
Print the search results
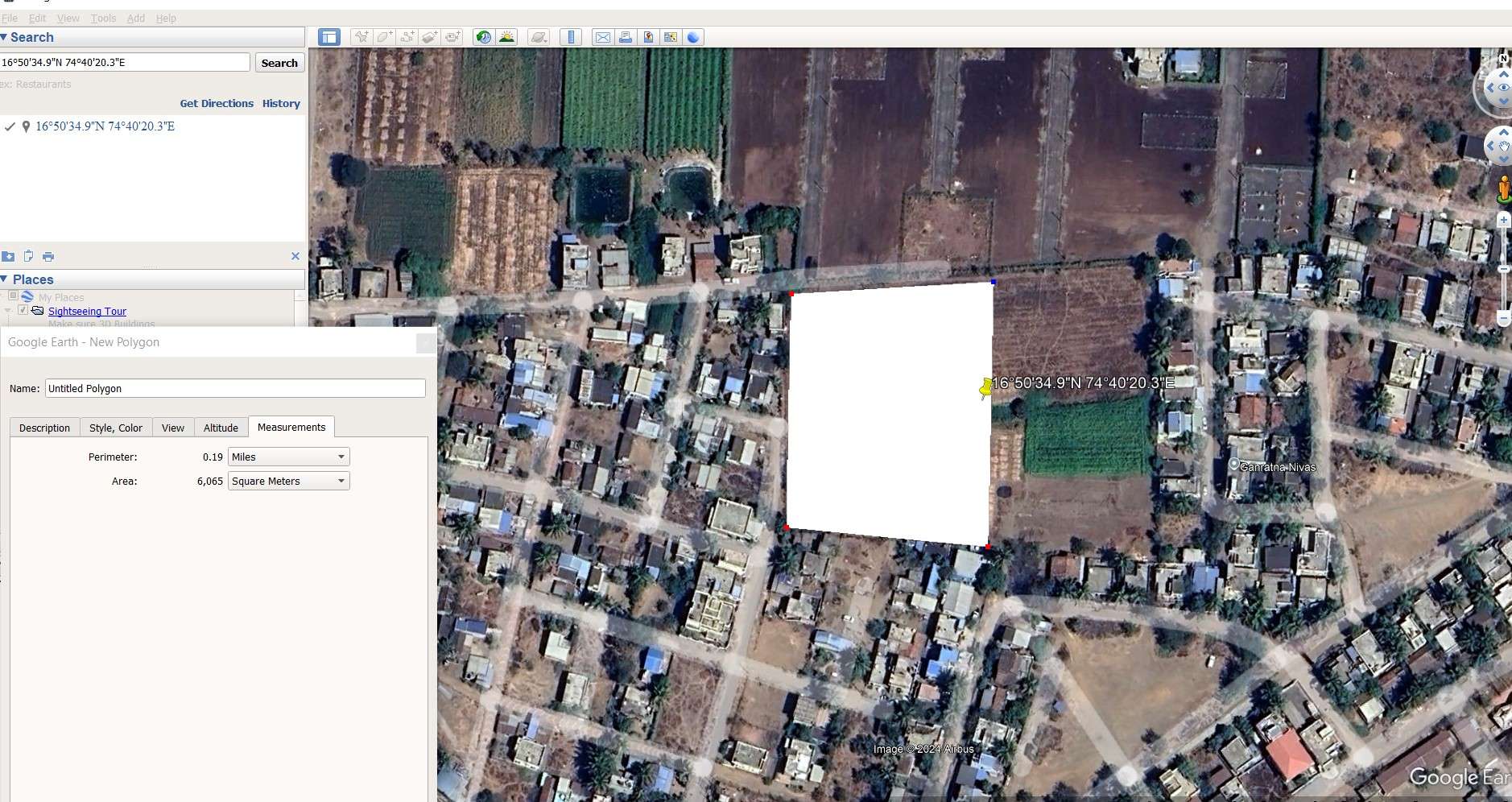click(x=48, y=256)
